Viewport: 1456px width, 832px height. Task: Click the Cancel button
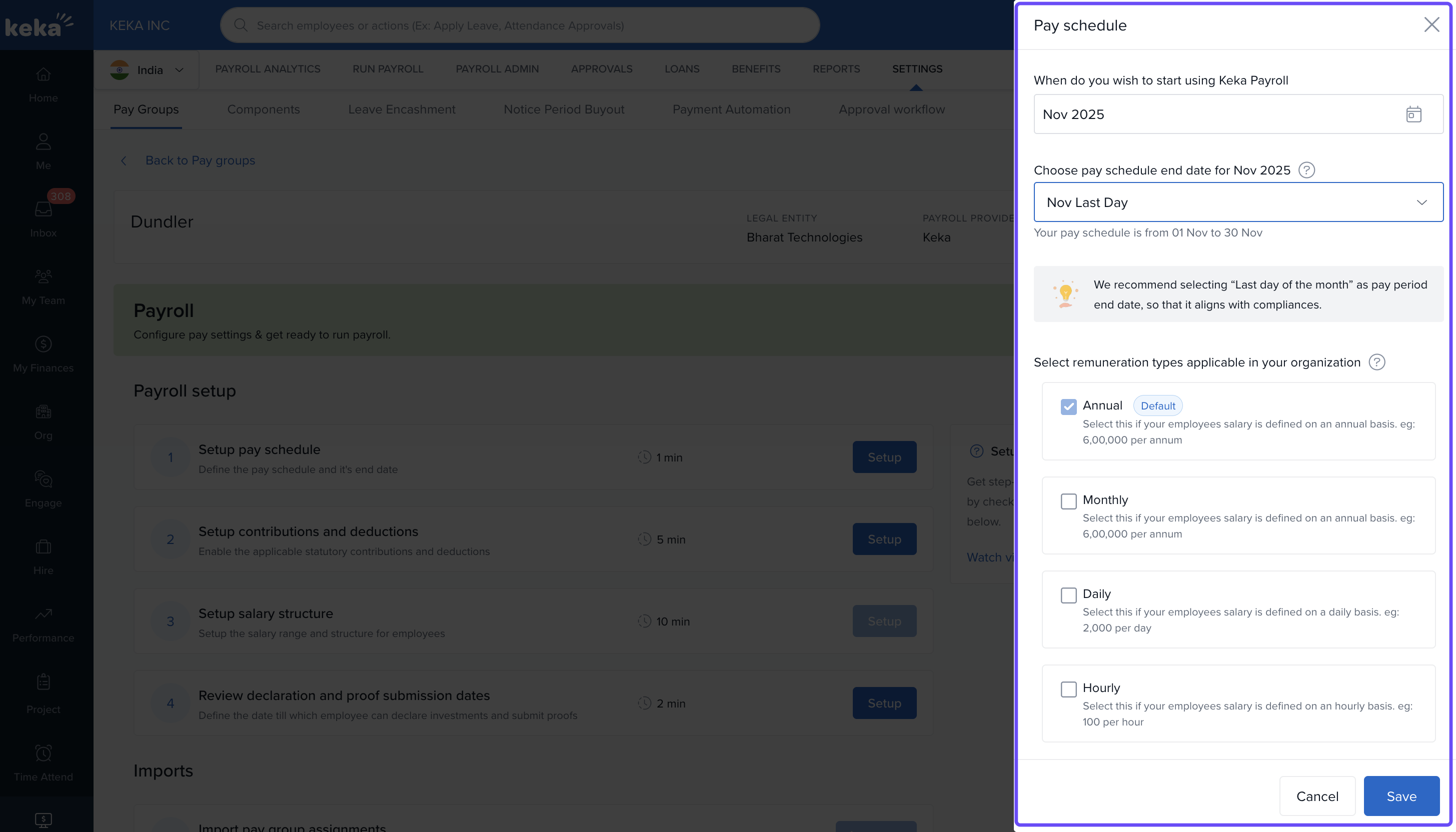tap(1316, 796)
